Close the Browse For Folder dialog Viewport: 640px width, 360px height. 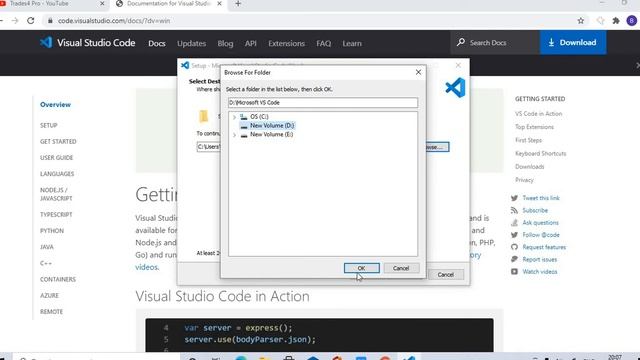coord(418,72)
